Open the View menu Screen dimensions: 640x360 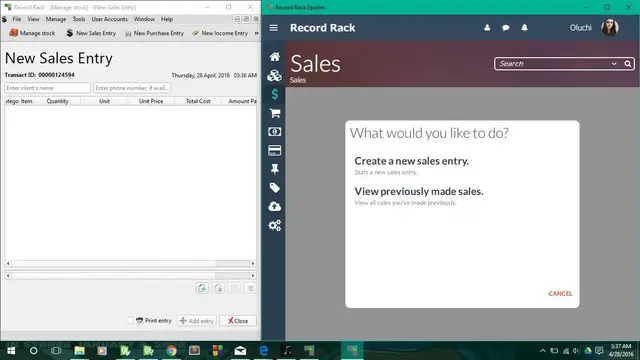click(33, 19)
